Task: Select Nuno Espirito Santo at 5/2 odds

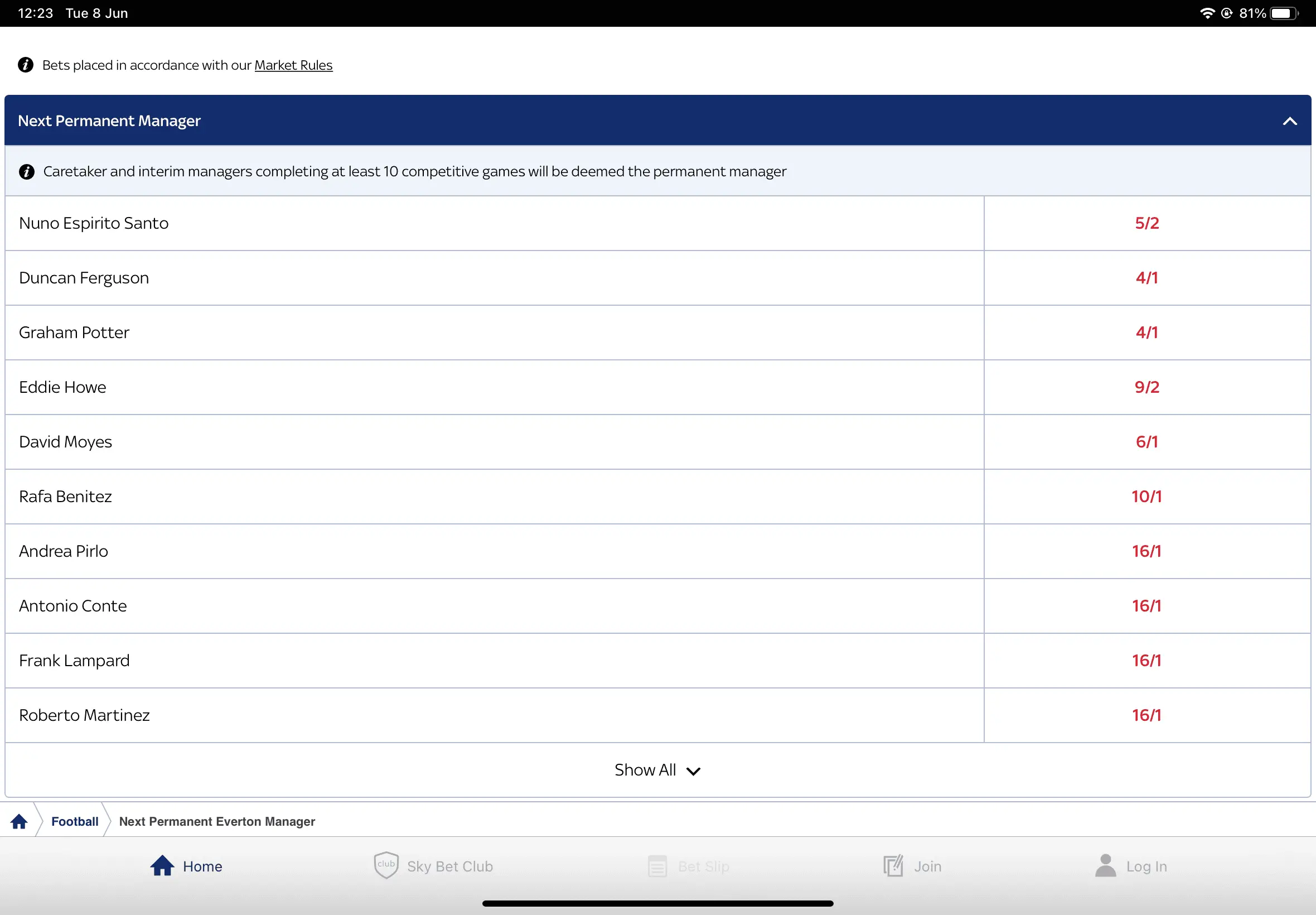Action: pos(1146,222)
